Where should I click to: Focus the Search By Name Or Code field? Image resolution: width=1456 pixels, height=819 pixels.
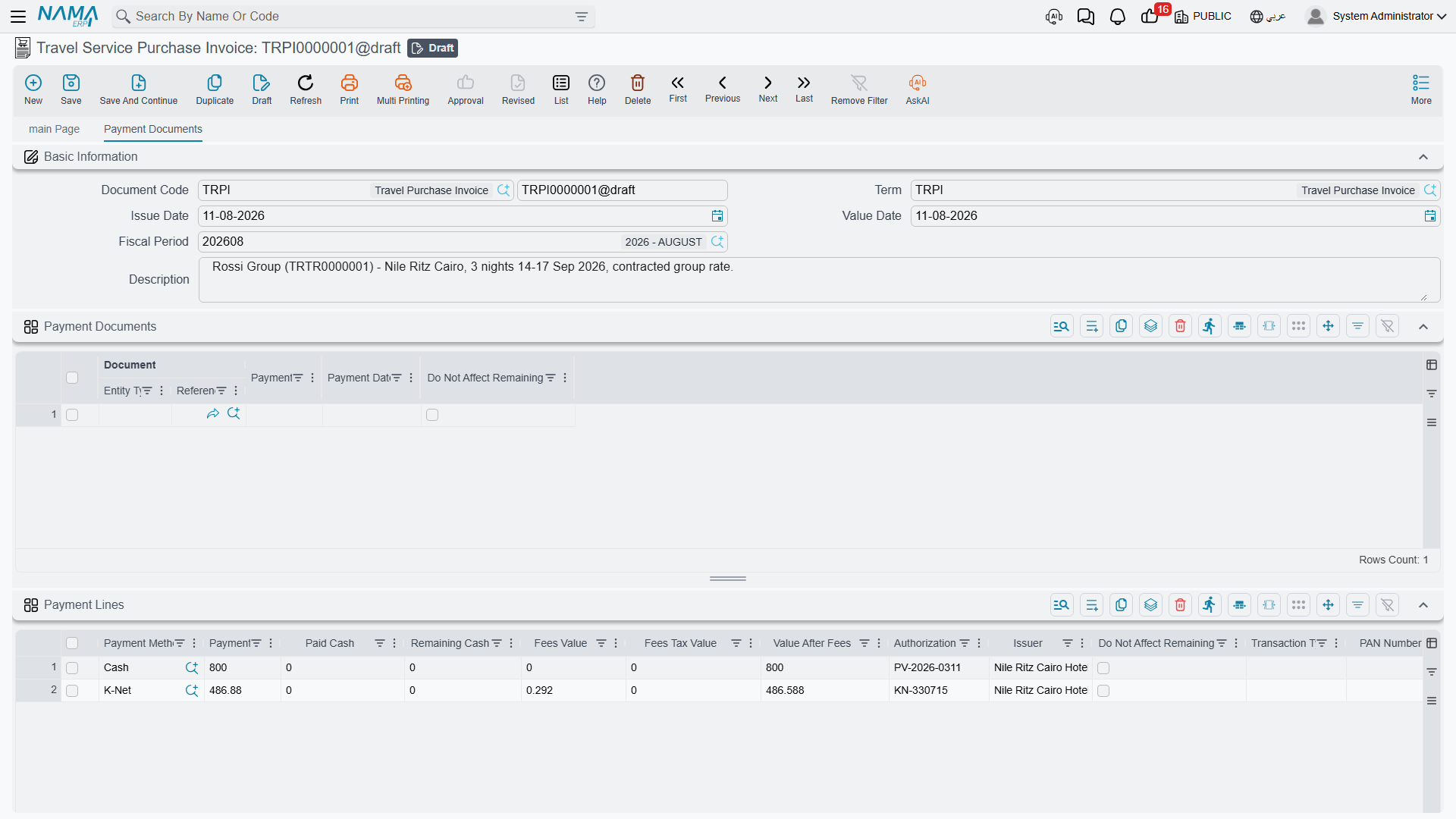[353, 16]
